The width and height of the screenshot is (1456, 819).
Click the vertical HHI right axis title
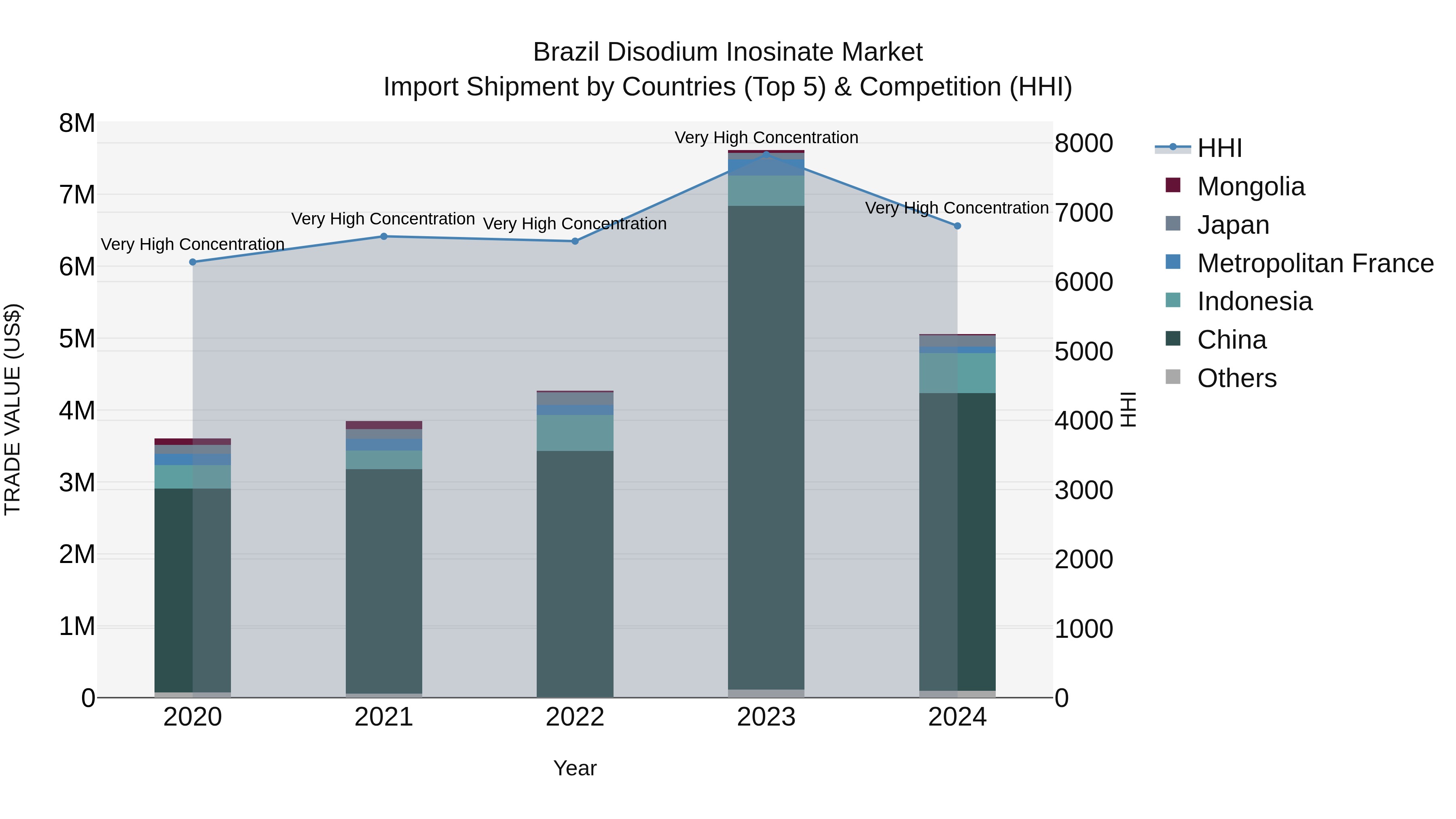tap(1128, 410)
